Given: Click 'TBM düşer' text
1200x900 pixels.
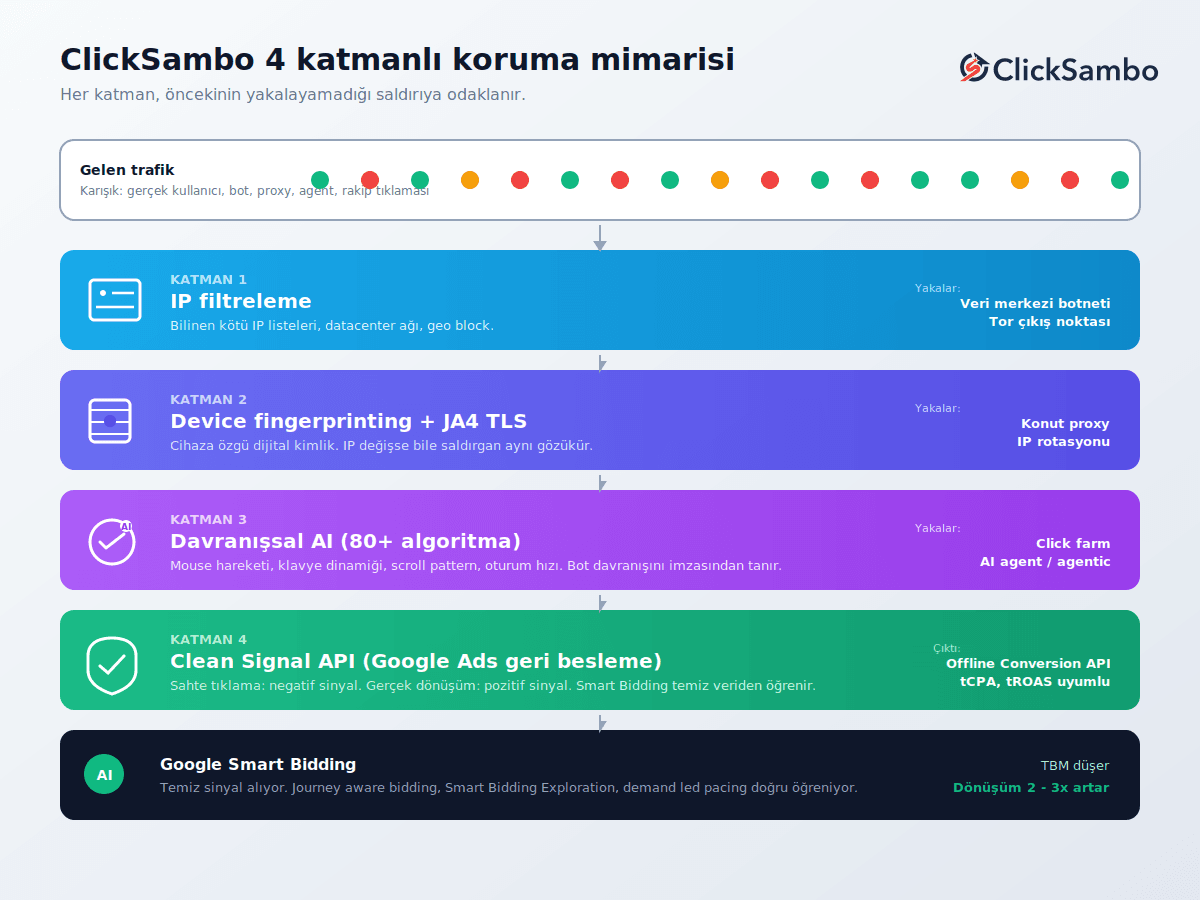Looking at the screenshot, I should coord(1075,766).
